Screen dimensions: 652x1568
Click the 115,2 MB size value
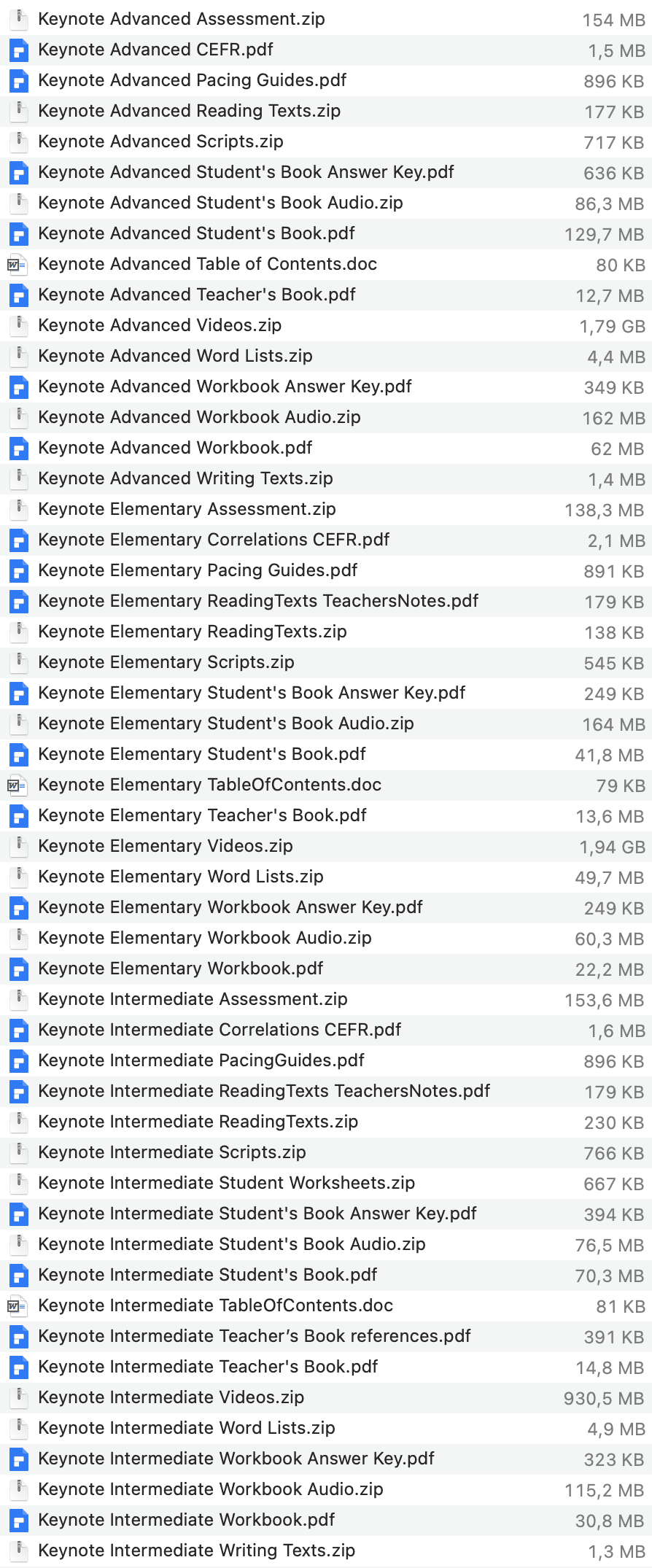(x=605, y=1491)
